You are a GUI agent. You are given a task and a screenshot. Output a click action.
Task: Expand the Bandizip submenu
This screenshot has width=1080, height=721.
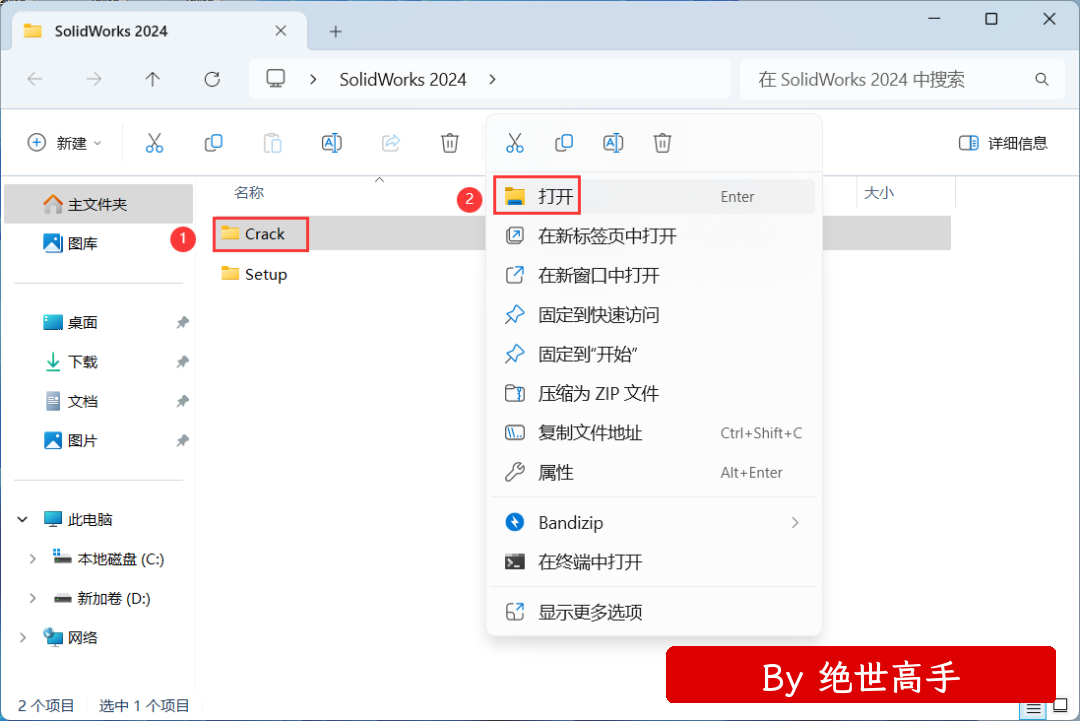tap(795, 523)
